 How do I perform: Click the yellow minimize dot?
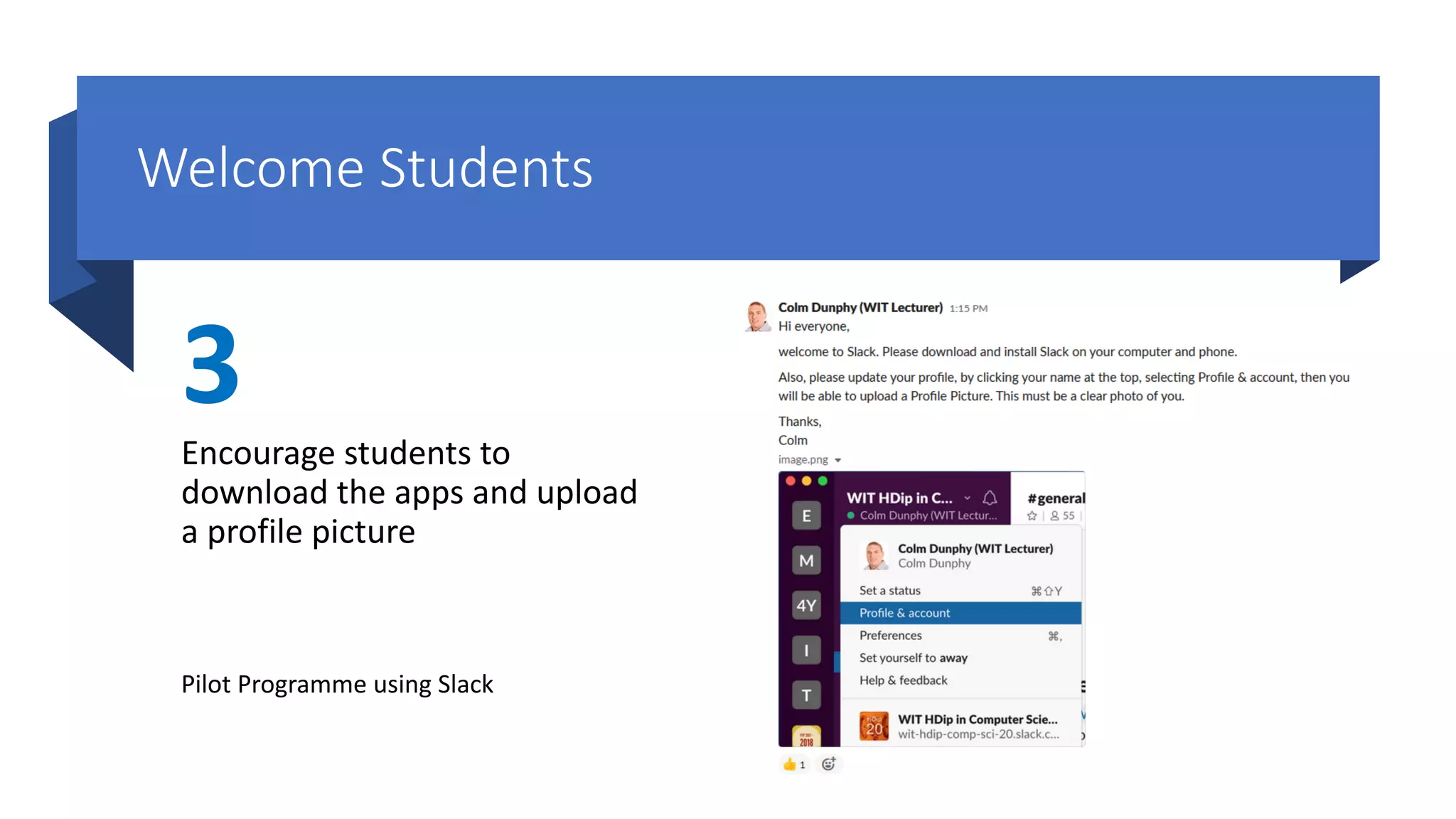[806, 481]
